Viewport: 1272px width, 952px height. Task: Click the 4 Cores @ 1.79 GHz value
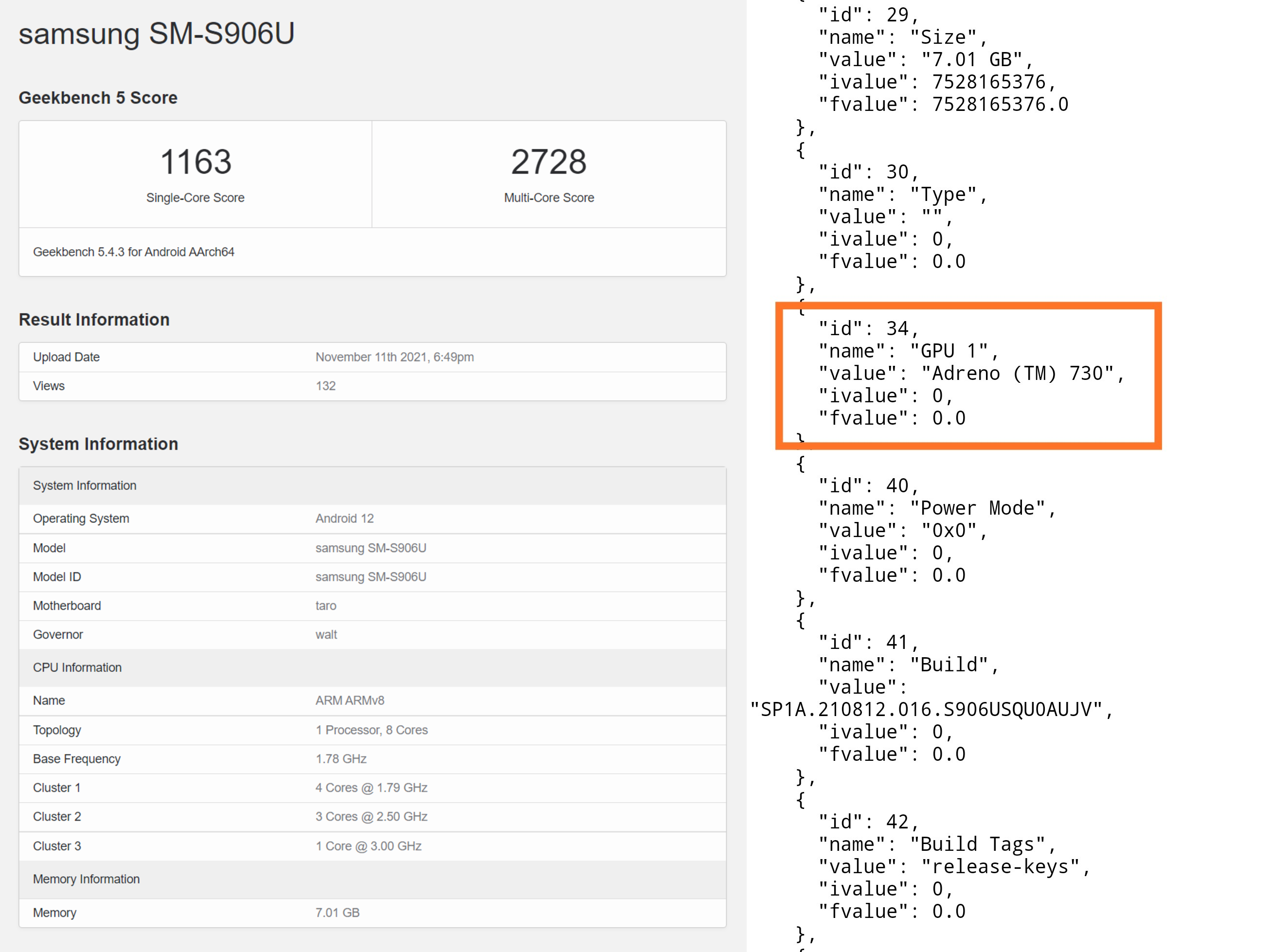[372, 788]
